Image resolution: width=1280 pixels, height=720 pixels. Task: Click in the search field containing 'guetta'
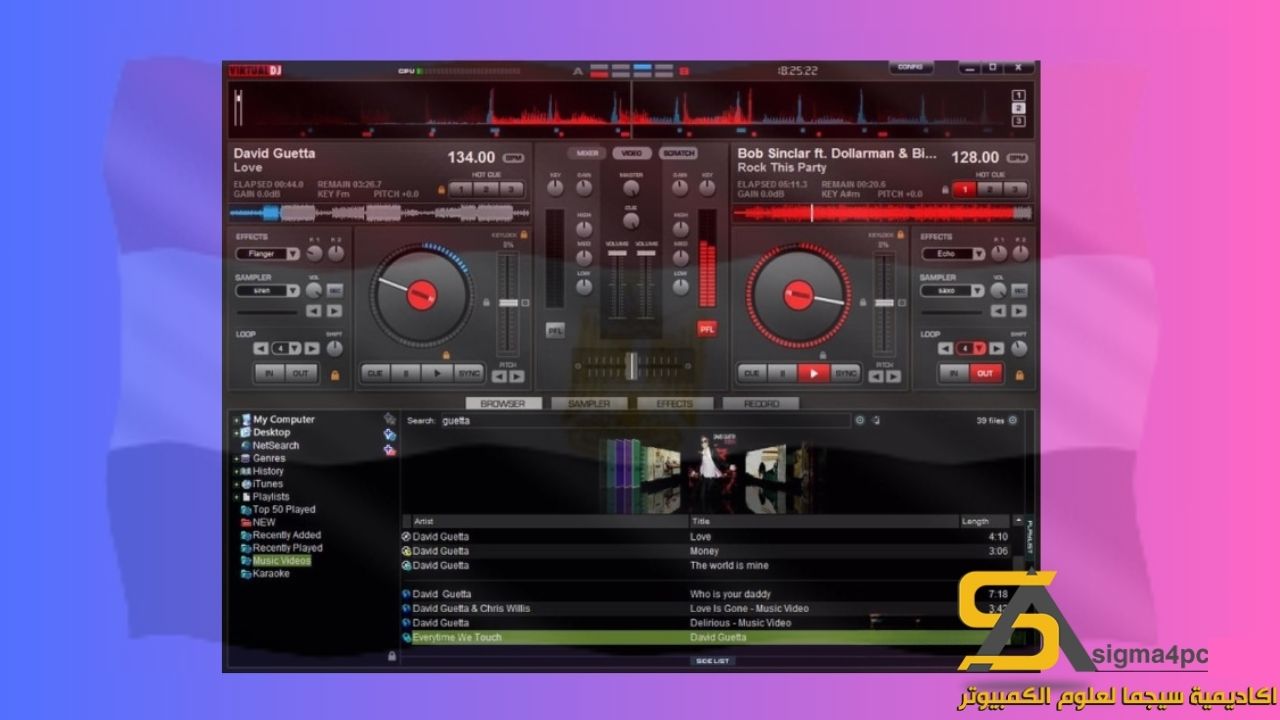(645, 421)
